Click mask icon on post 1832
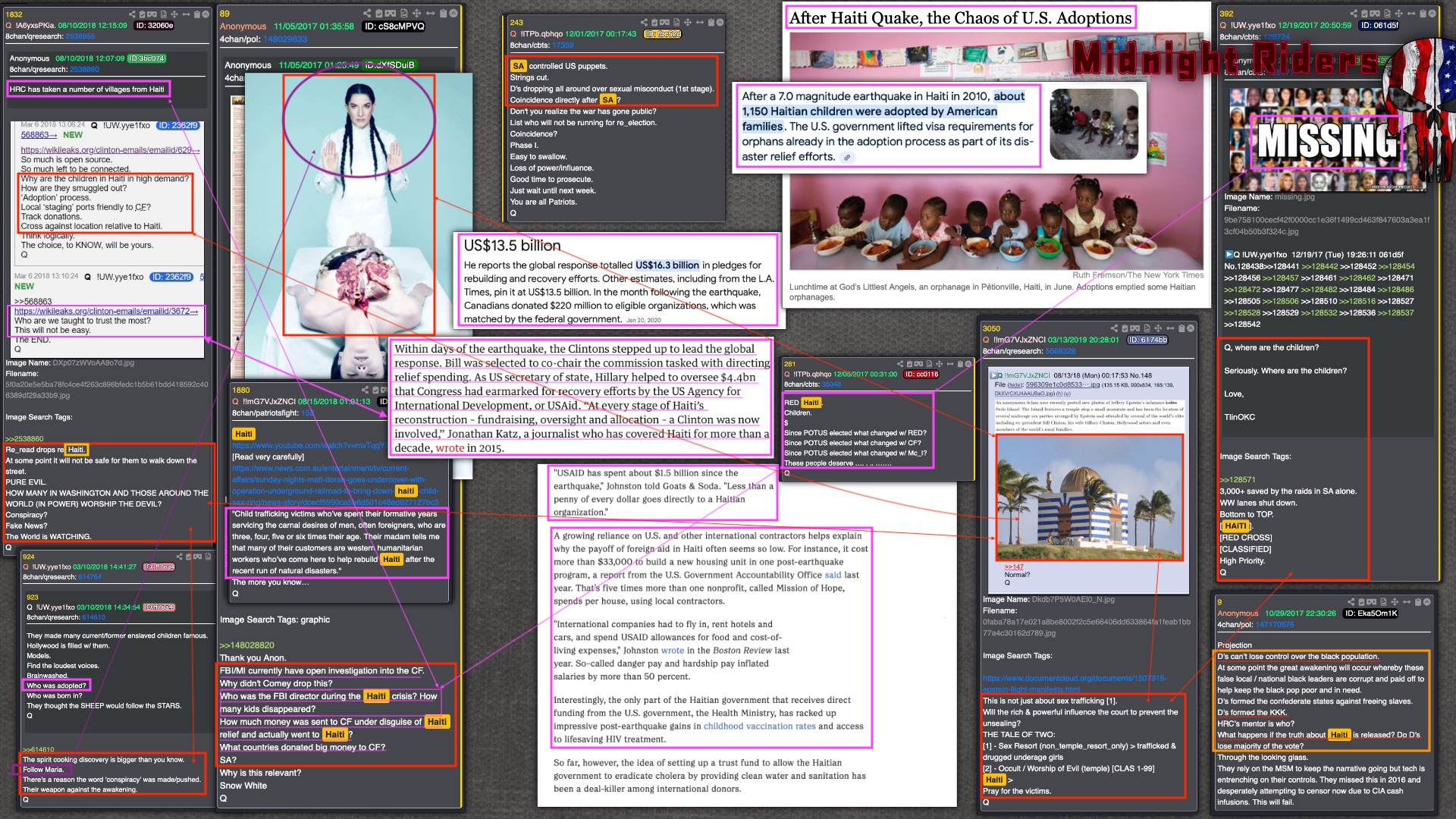1456x819 pixels. coord(152,14)
